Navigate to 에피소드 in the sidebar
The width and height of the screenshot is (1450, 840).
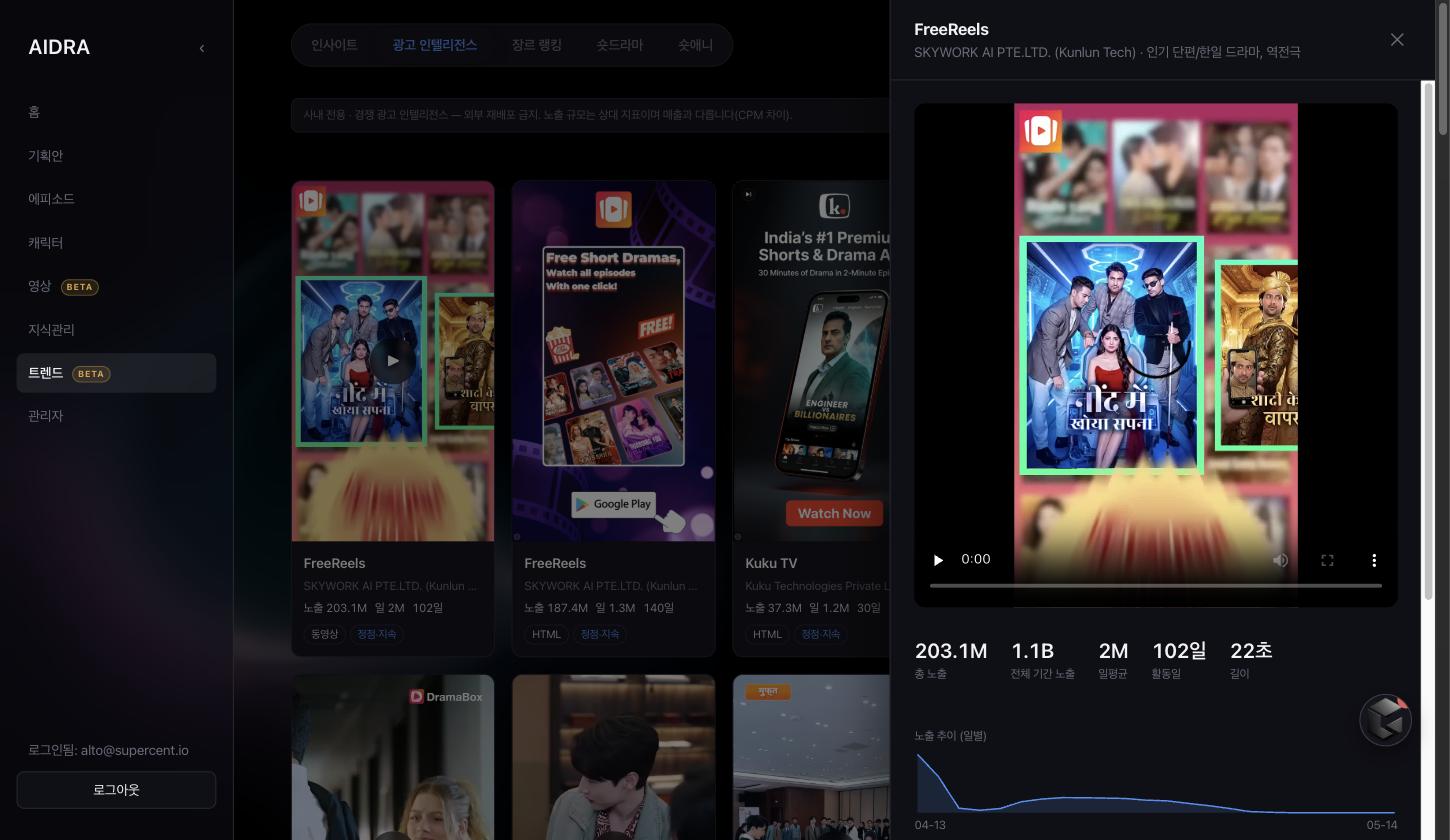[x=116, y=199]
